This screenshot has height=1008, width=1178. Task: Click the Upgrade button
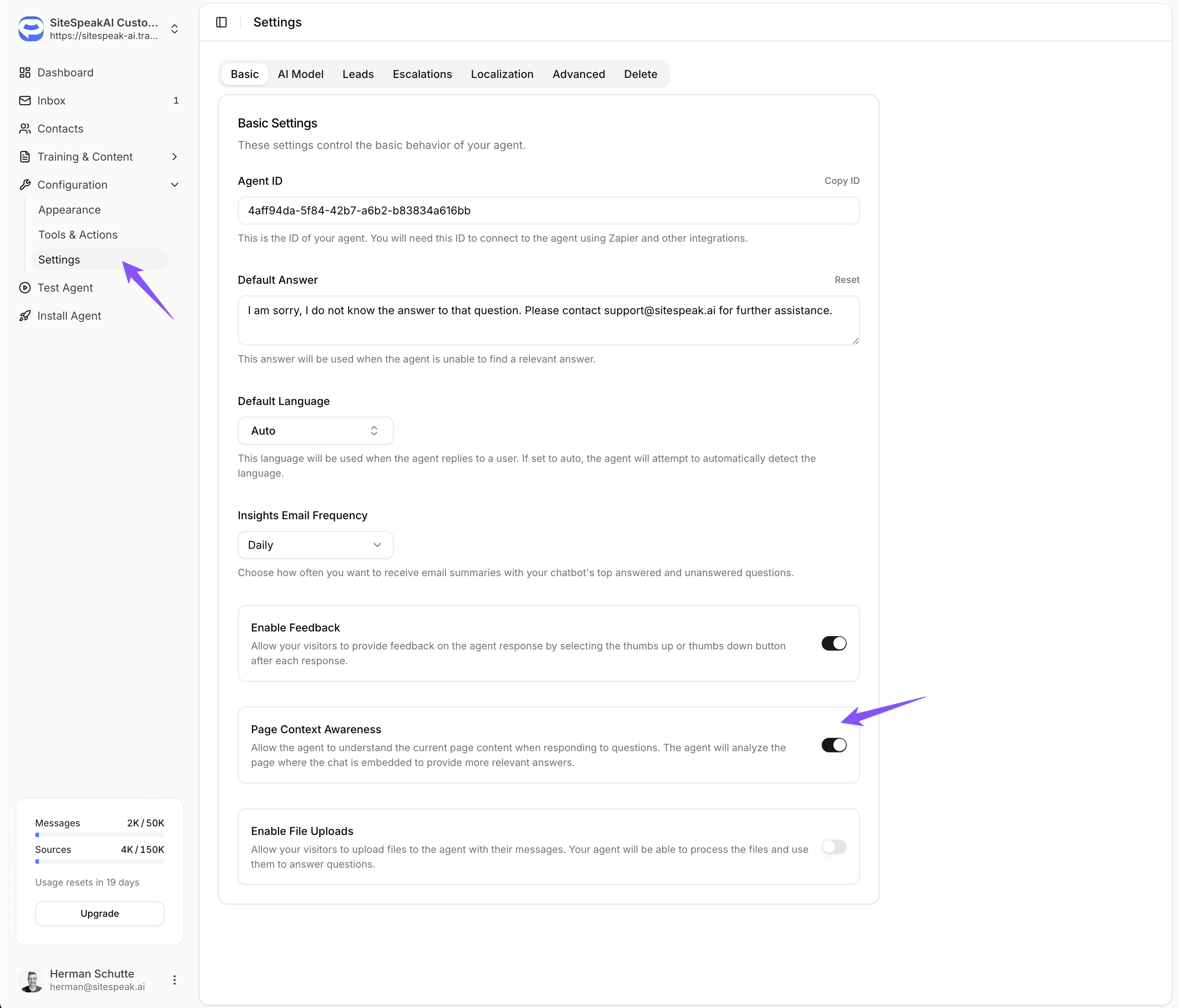[x=99, y=913]
